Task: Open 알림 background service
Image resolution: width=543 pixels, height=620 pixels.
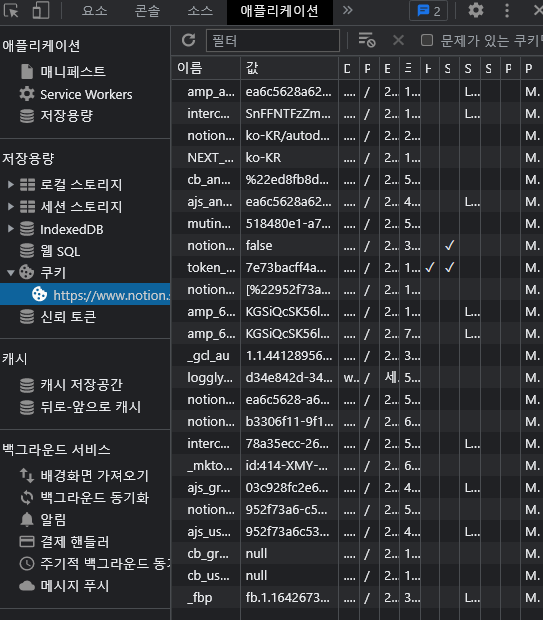Action: pyautogui.click(x=53, y=520)
